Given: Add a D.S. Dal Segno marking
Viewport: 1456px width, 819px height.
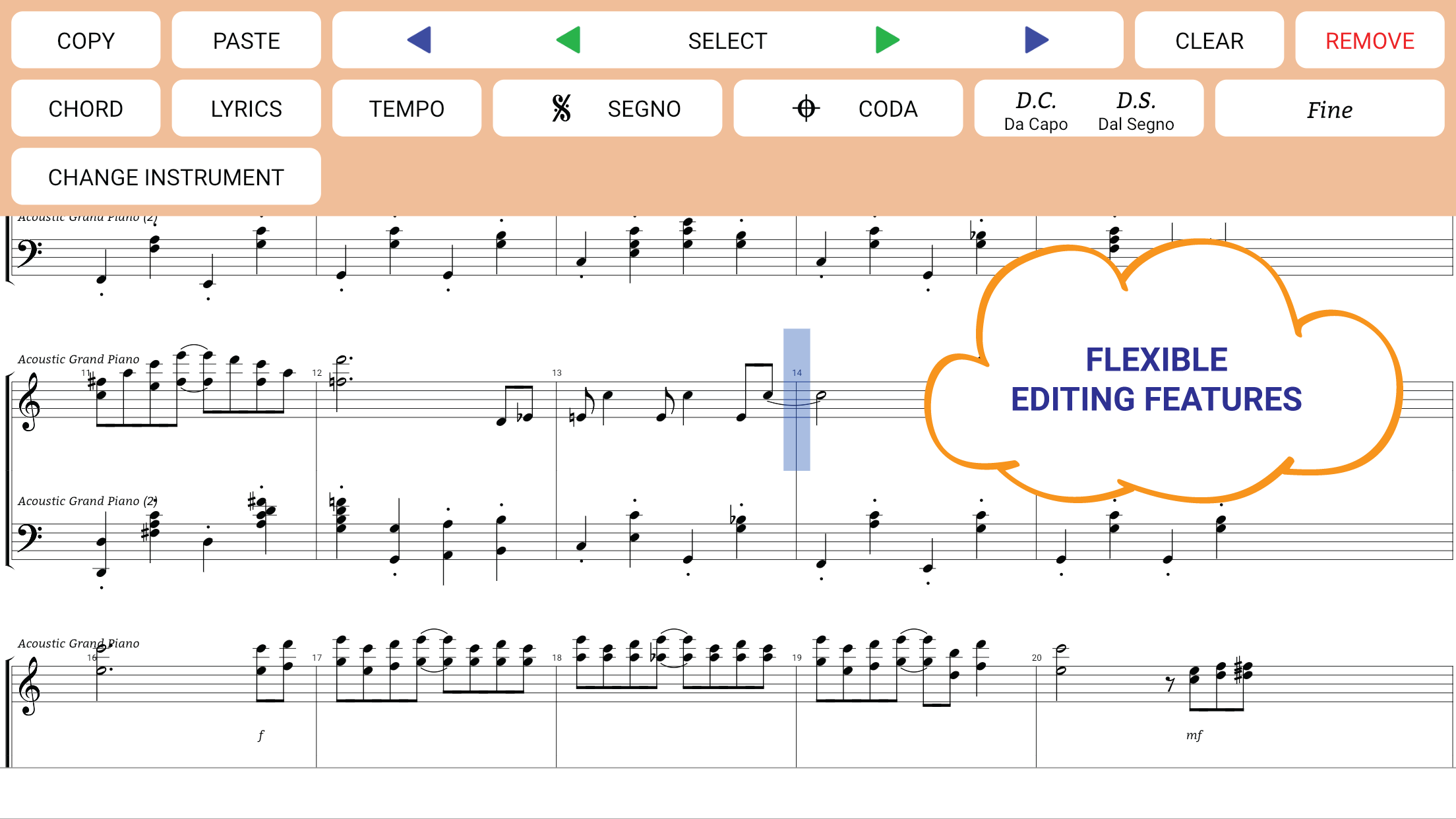Looking at the screenshot, I should coord(1136,110).
